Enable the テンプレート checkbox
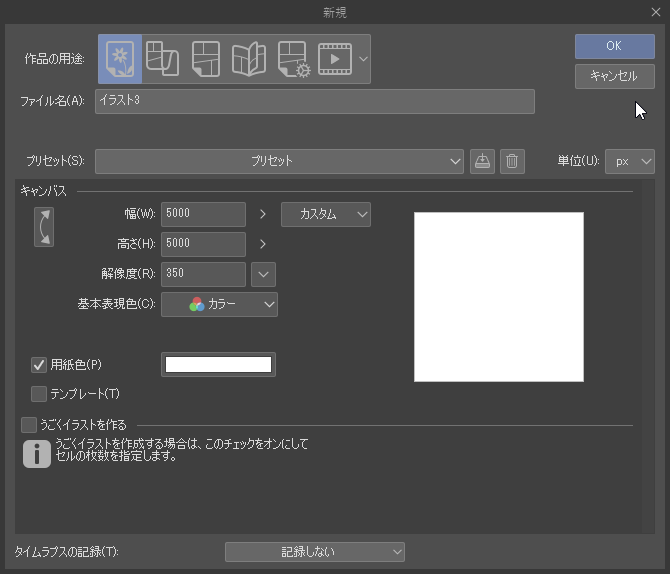This screenshot has height=574, width=670. click(x=40, y=394)
